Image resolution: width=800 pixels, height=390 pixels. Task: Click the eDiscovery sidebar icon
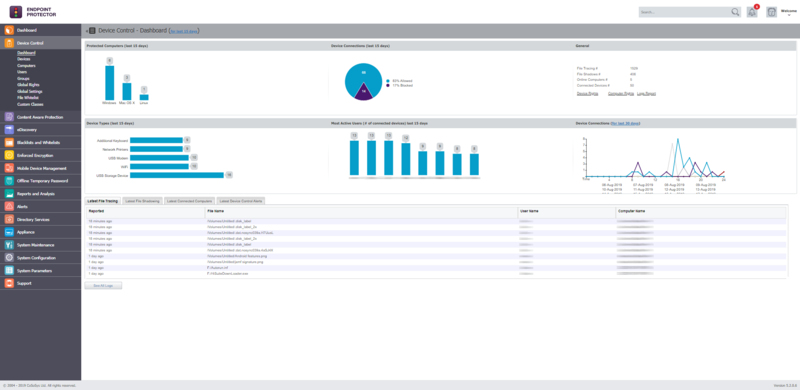click(9, 130)
